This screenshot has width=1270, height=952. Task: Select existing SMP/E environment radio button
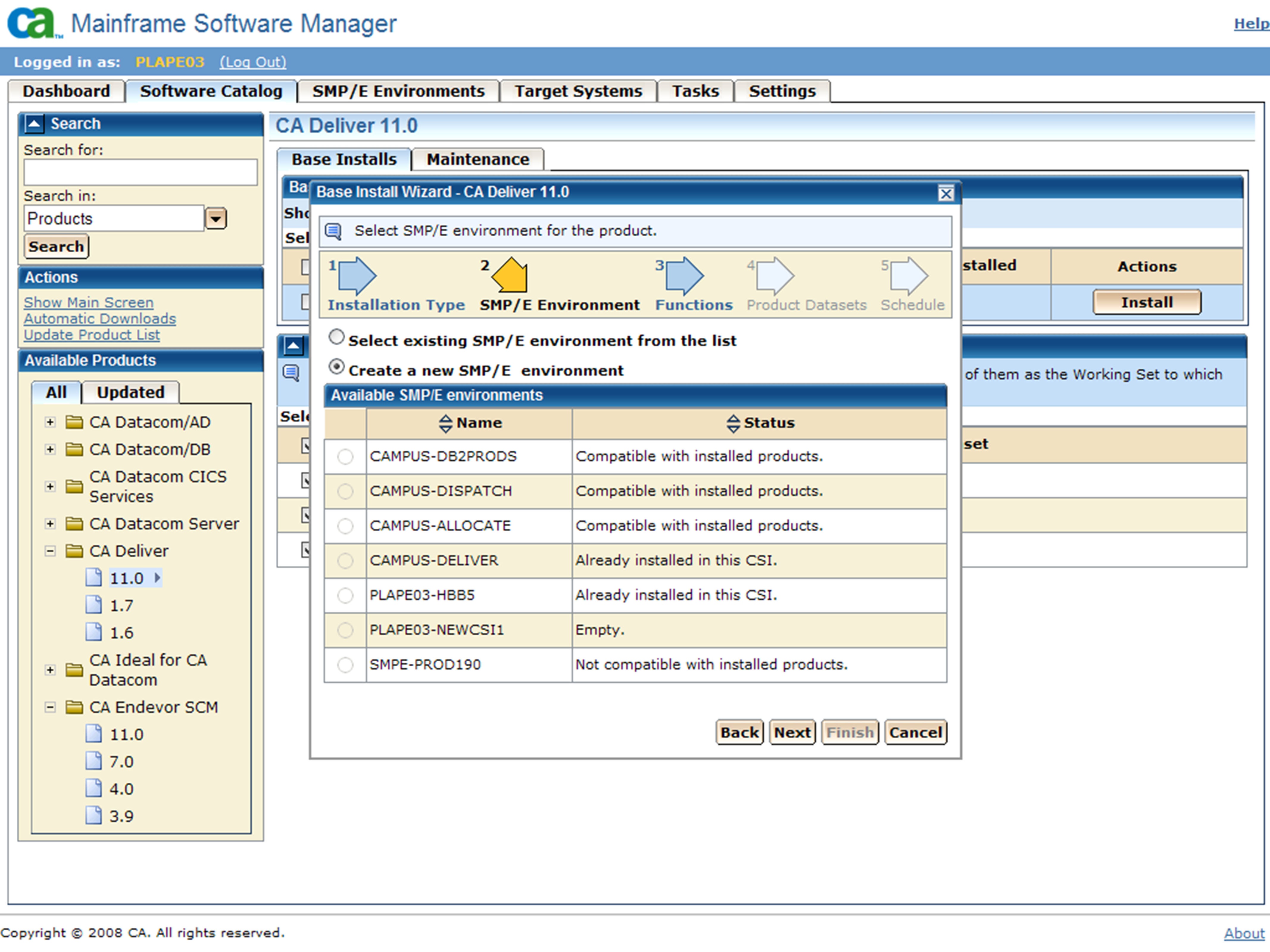pyautogui.click(x=336, y=337)
